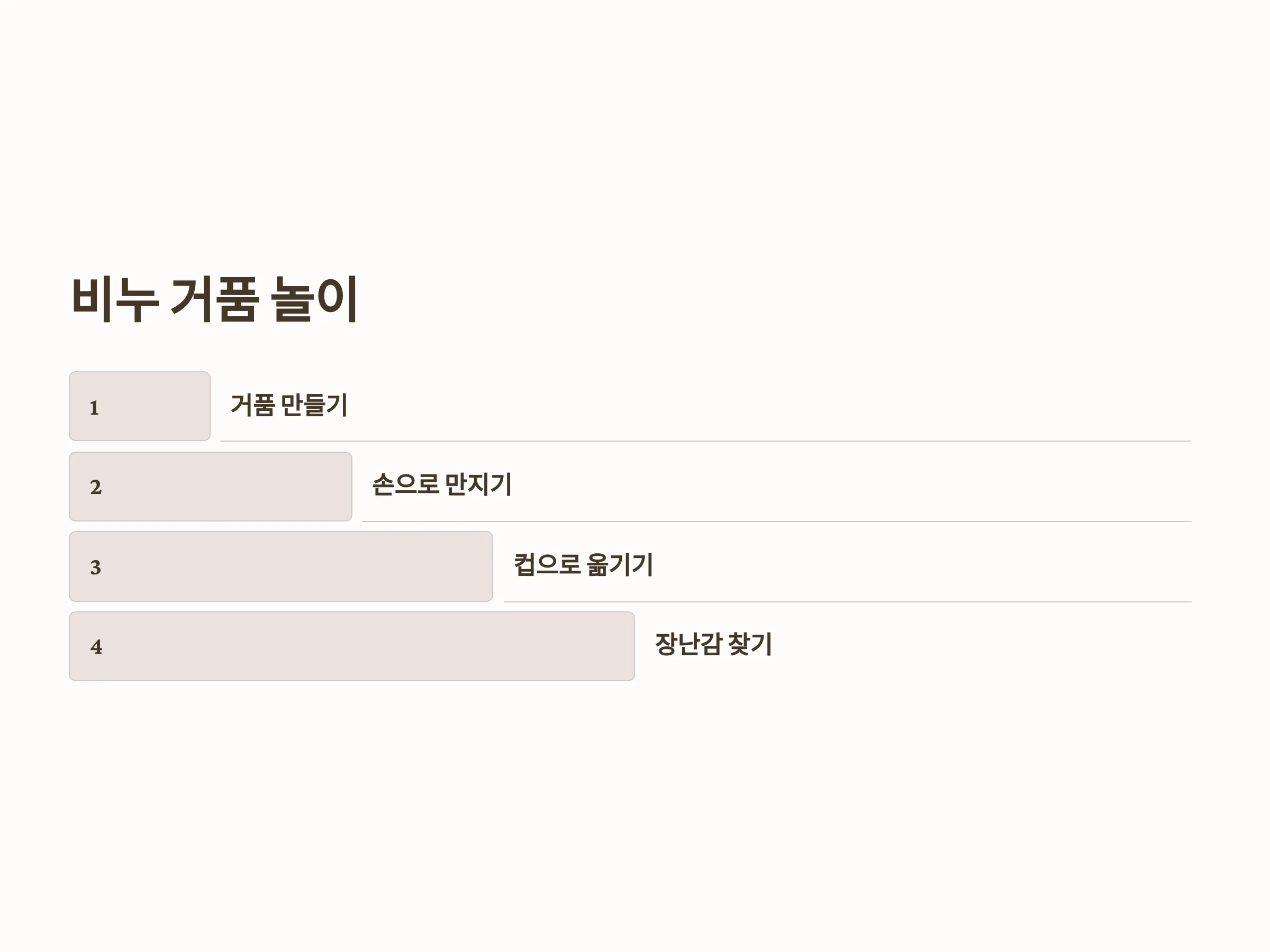This screenshot has width=1270, height=952.
Task: Click the word 거품 in the title
Action: point(214,299)
